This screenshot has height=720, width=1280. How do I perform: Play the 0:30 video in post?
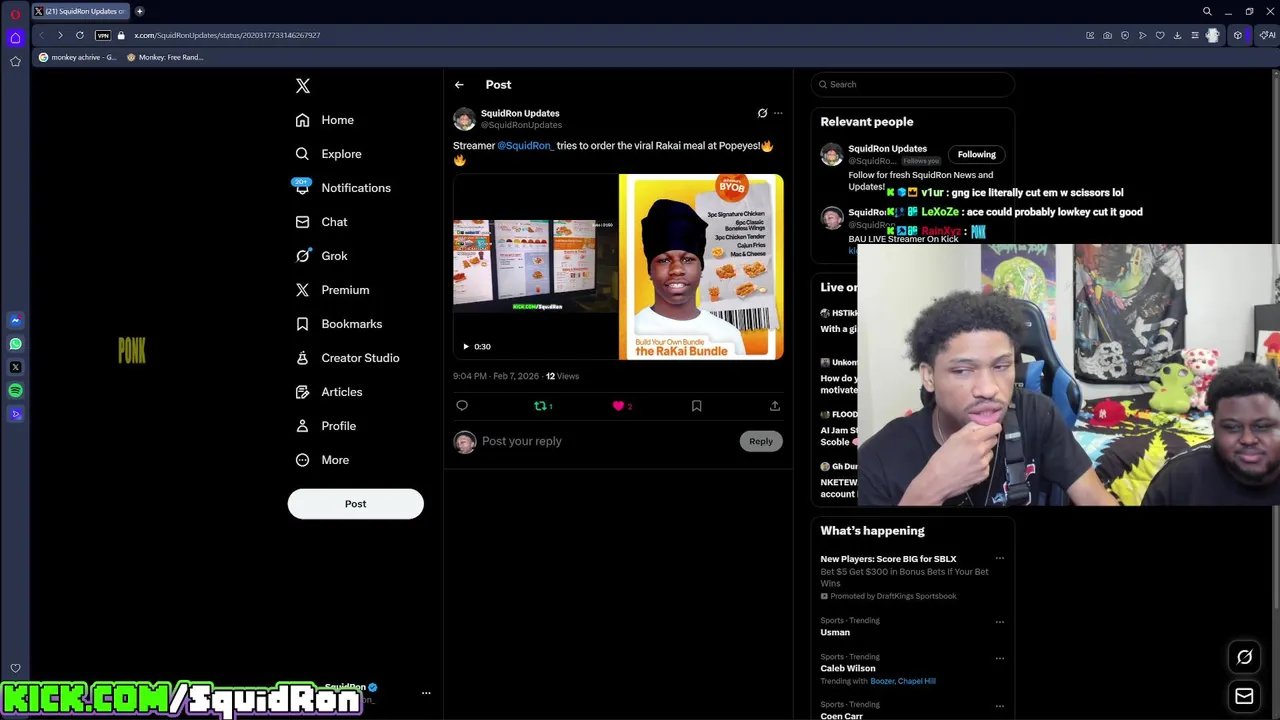coord(466,347)
